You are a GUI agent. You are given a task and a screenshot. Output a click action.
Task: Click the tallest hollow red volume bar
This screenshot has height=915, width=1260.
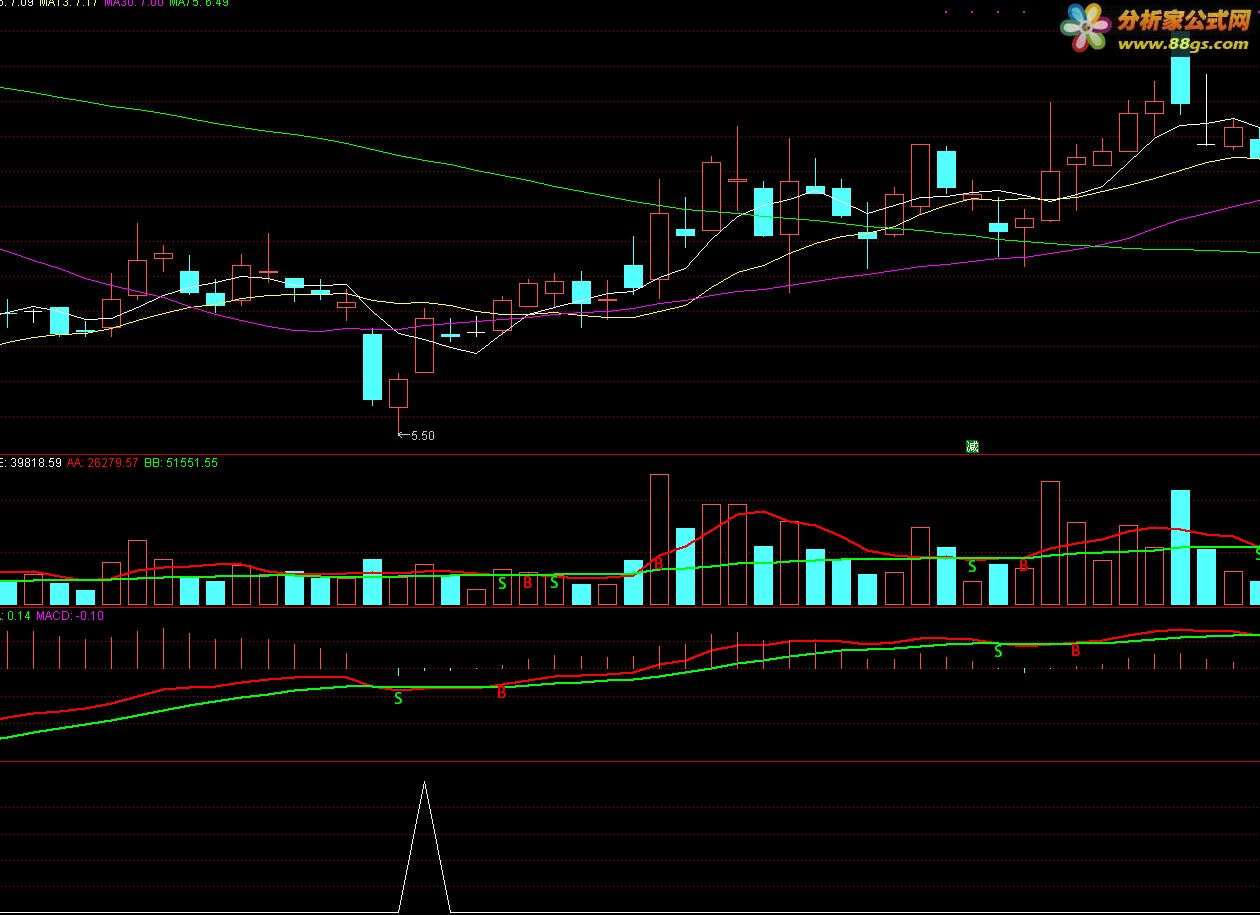tap(659, 539)
